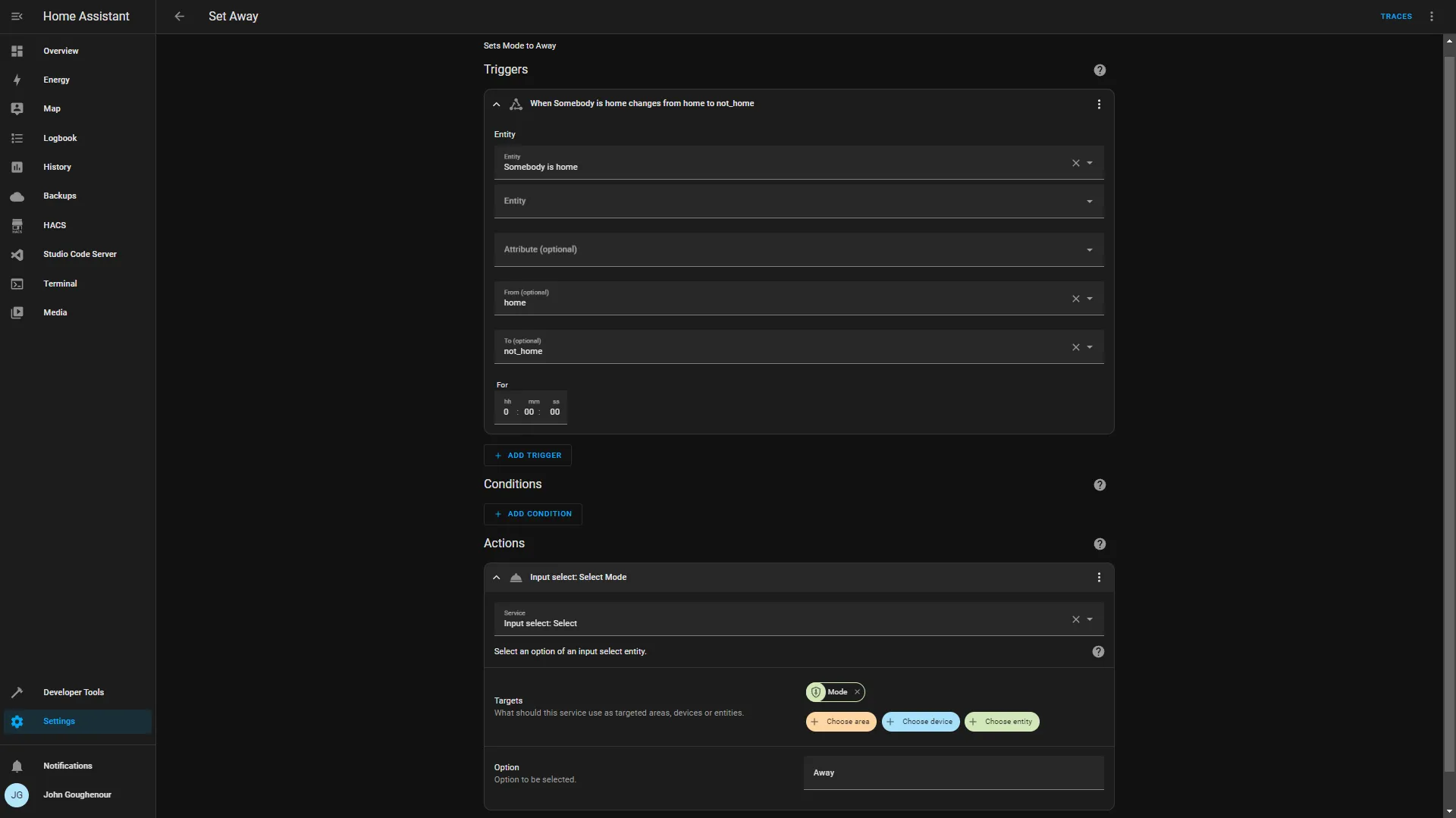Choose area as target

coord(841,722)
